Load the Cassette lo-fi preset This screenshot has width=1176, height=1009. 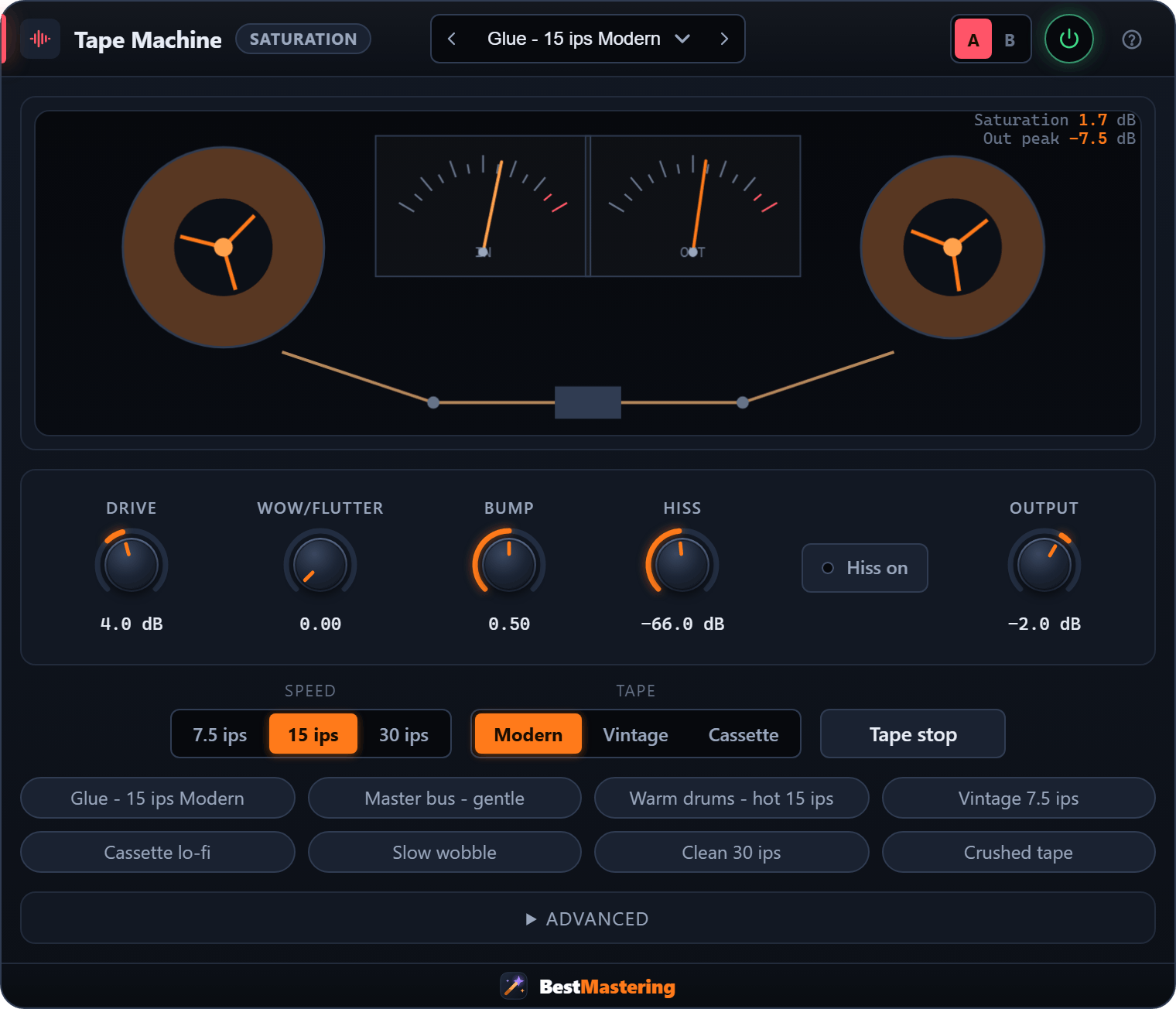158,852
